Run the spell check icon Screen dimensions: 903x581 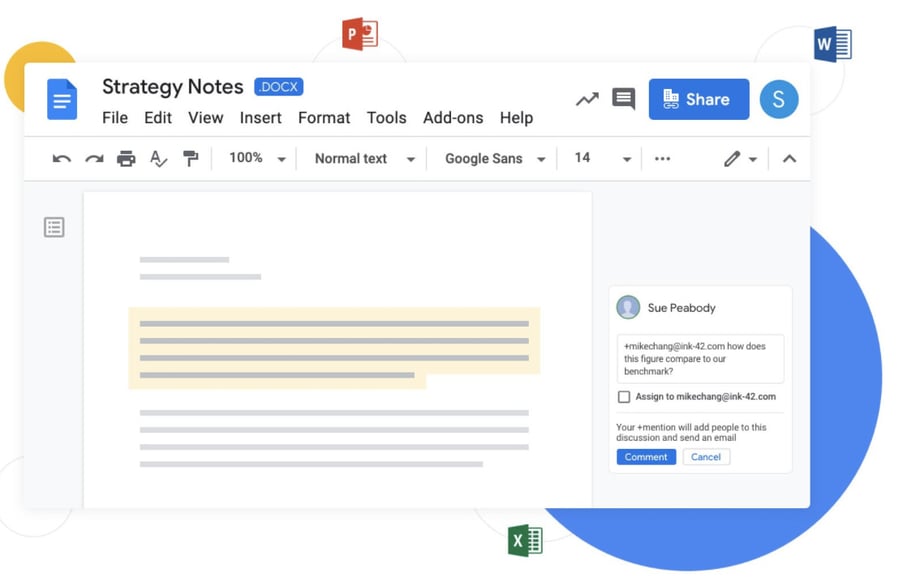click(x=158, y=159)
